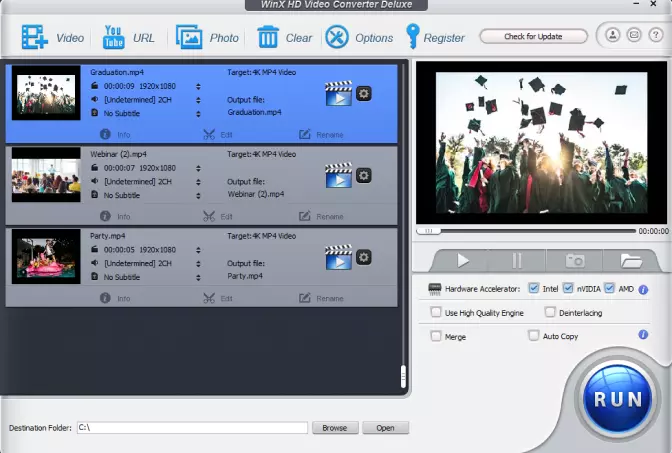Screen dimensions: 672x453
Task: Open the help question mark icon
Action: [656, 35]
